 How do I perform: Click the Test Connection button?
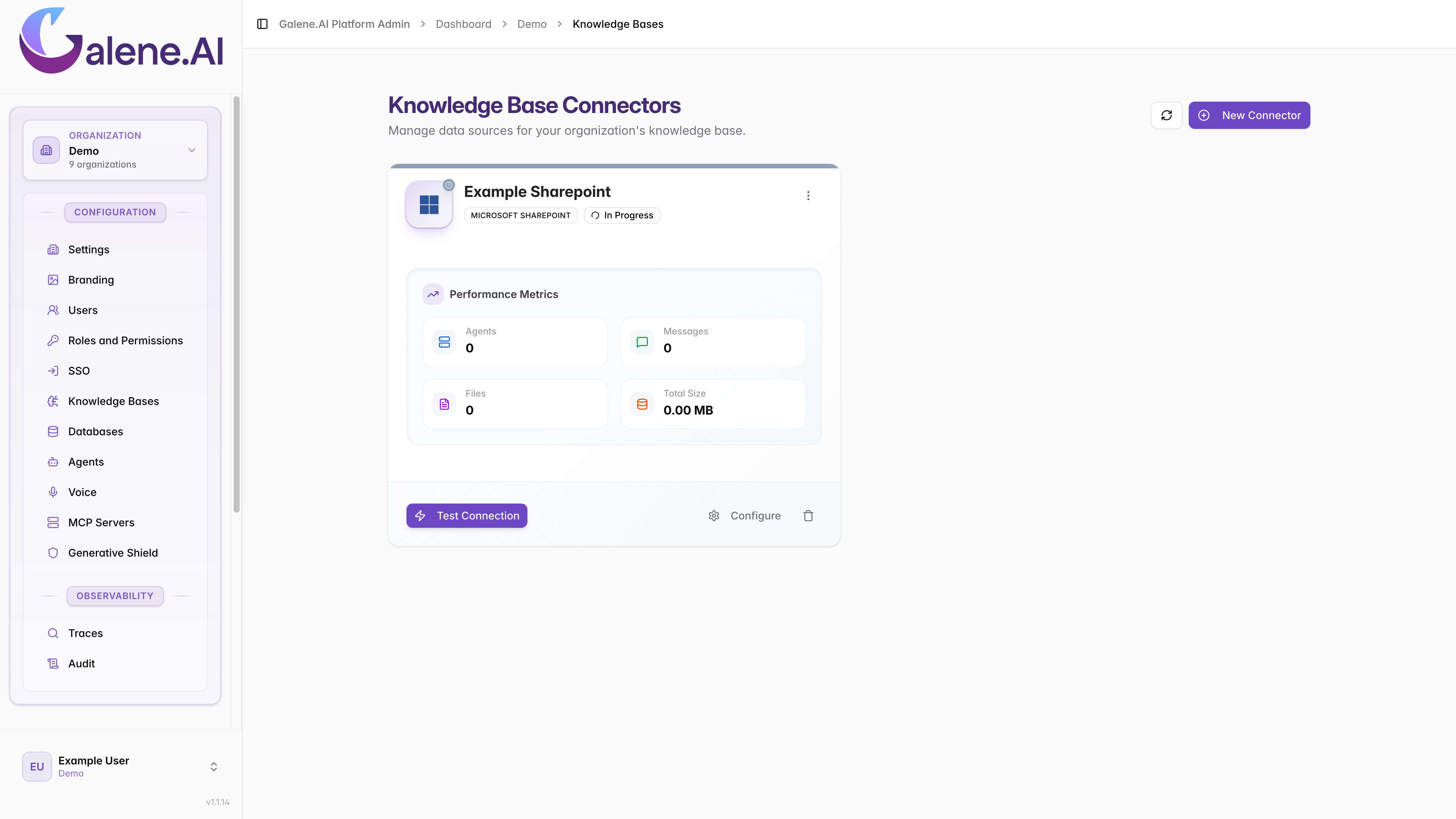(467, 515)
